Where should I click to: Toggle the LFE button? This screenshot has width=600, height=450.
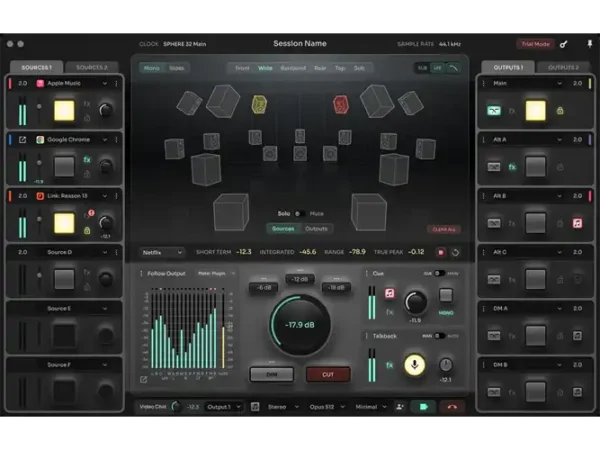[x=437, y=68]
